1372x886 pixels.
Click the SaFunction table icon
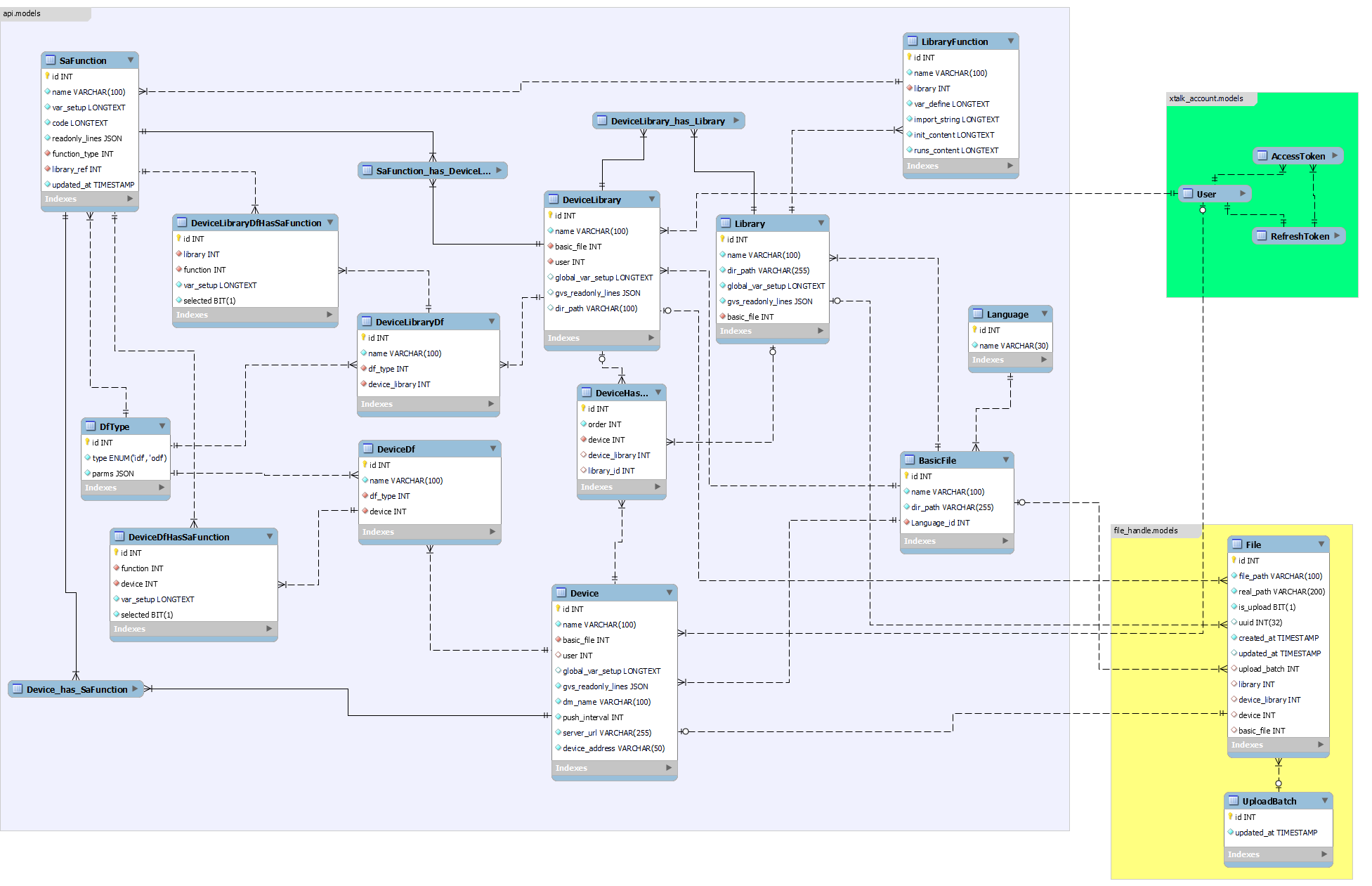(x=51, y=60)
